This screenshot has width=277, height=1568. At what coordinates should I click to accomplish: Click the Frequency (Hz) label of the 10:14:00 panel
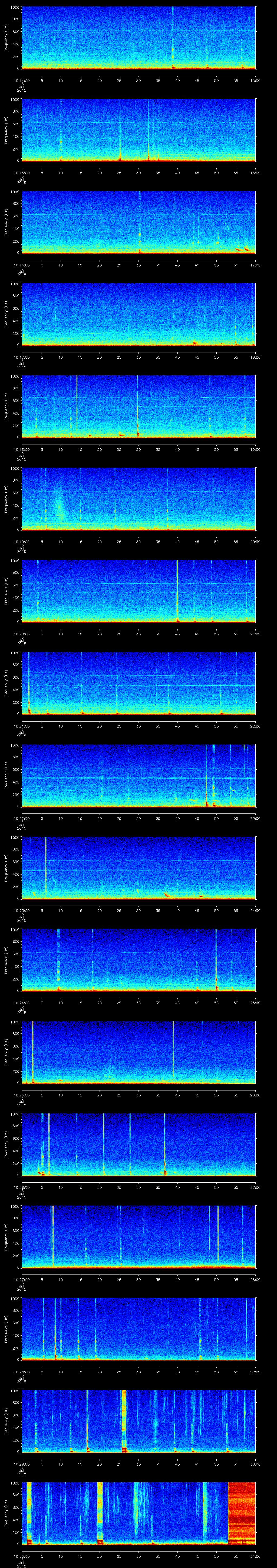[x=6, y=38]
